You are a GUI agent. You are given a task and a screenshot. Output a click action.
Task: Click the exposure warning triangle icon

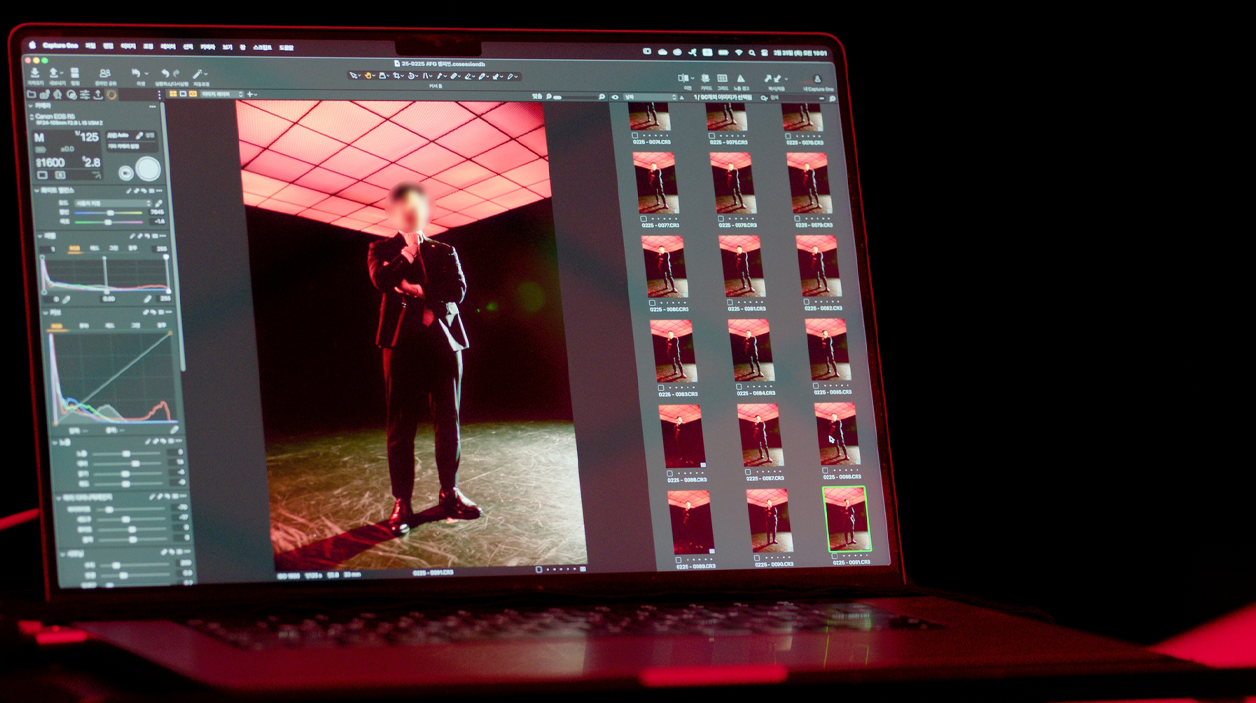coord(741,78)
